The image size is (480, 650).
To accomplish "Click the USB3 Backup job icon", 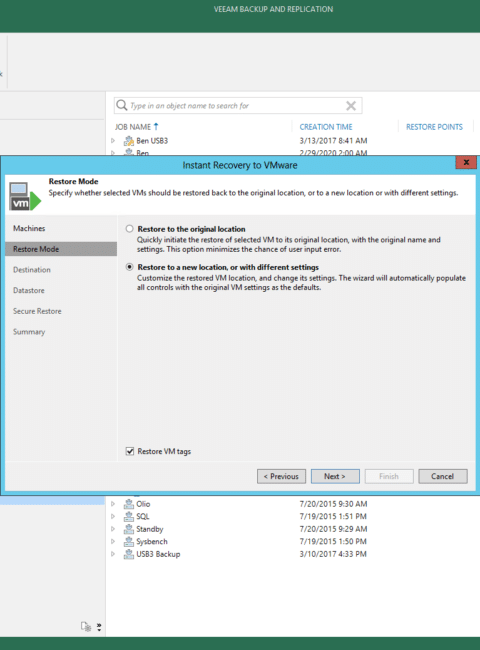I will [129, 554].
